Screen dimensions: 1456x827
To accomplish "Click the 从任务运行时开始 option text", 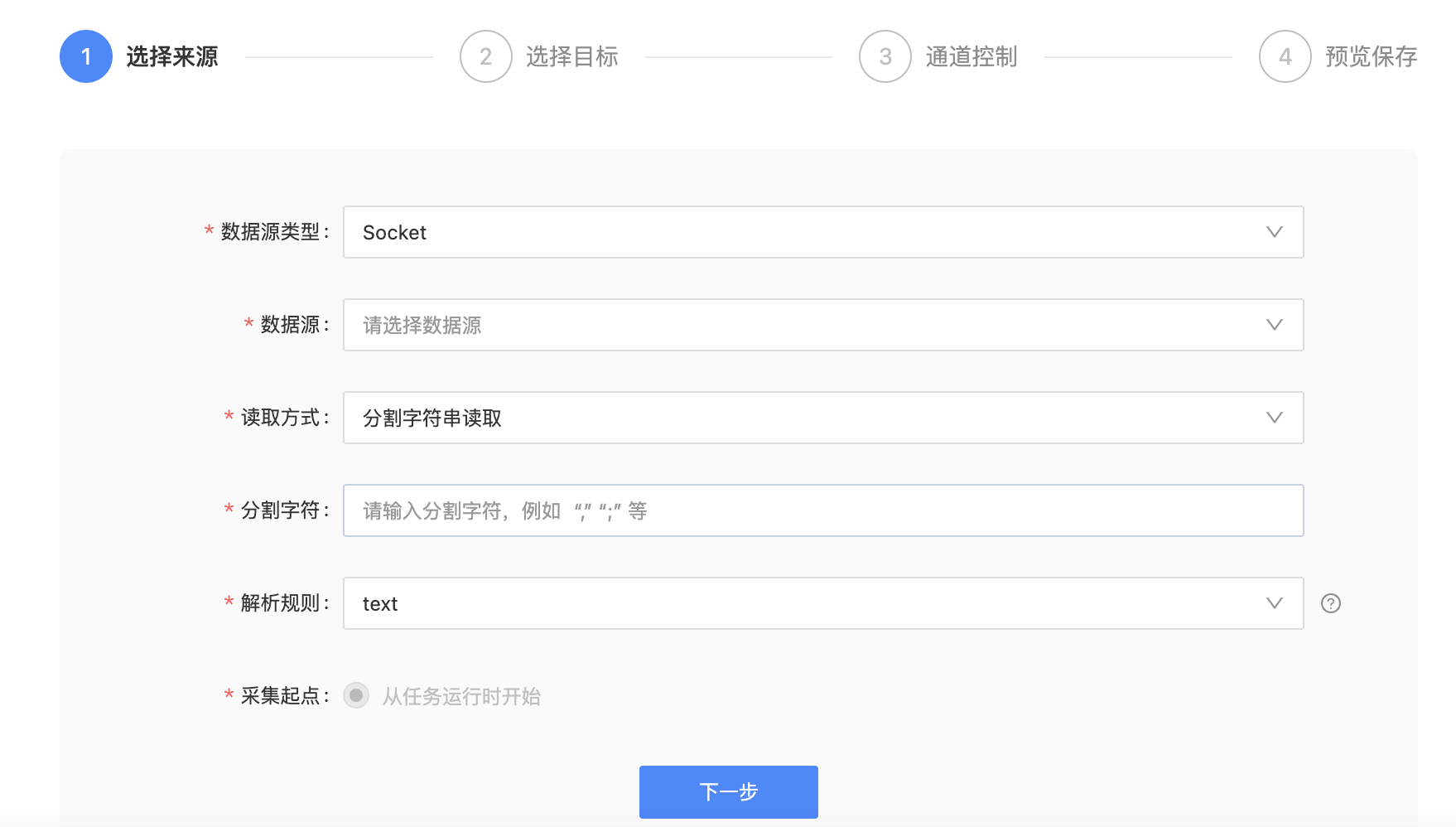I will (461, 696).
